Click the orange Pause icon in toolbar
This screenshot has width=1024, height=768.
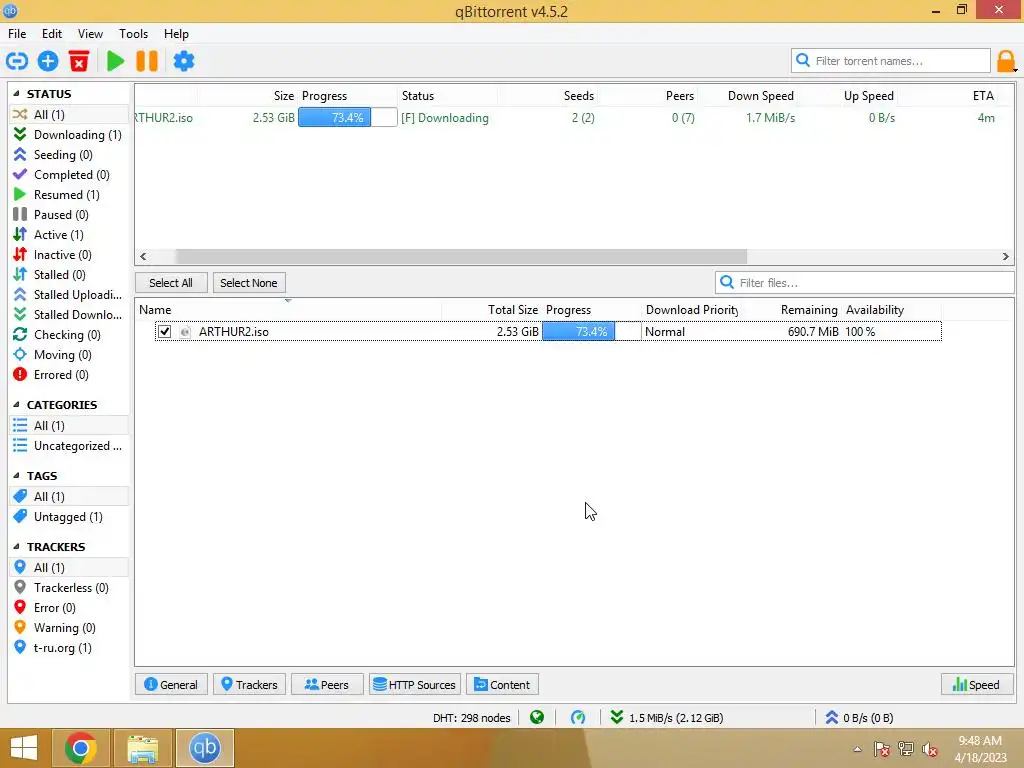(x=147, y=61)
